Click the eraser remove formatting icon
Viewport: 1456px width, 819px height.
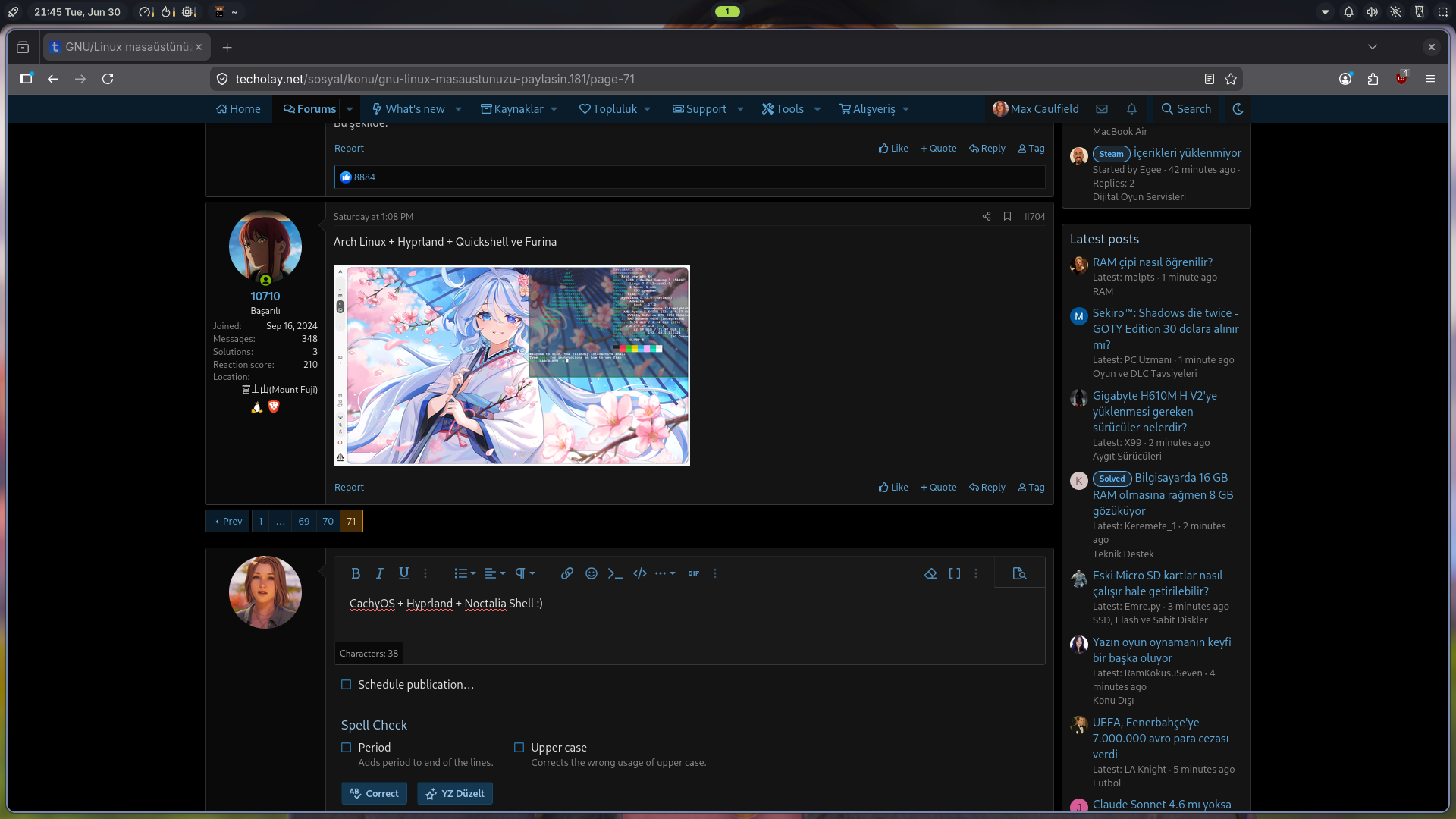pos(930,573)
